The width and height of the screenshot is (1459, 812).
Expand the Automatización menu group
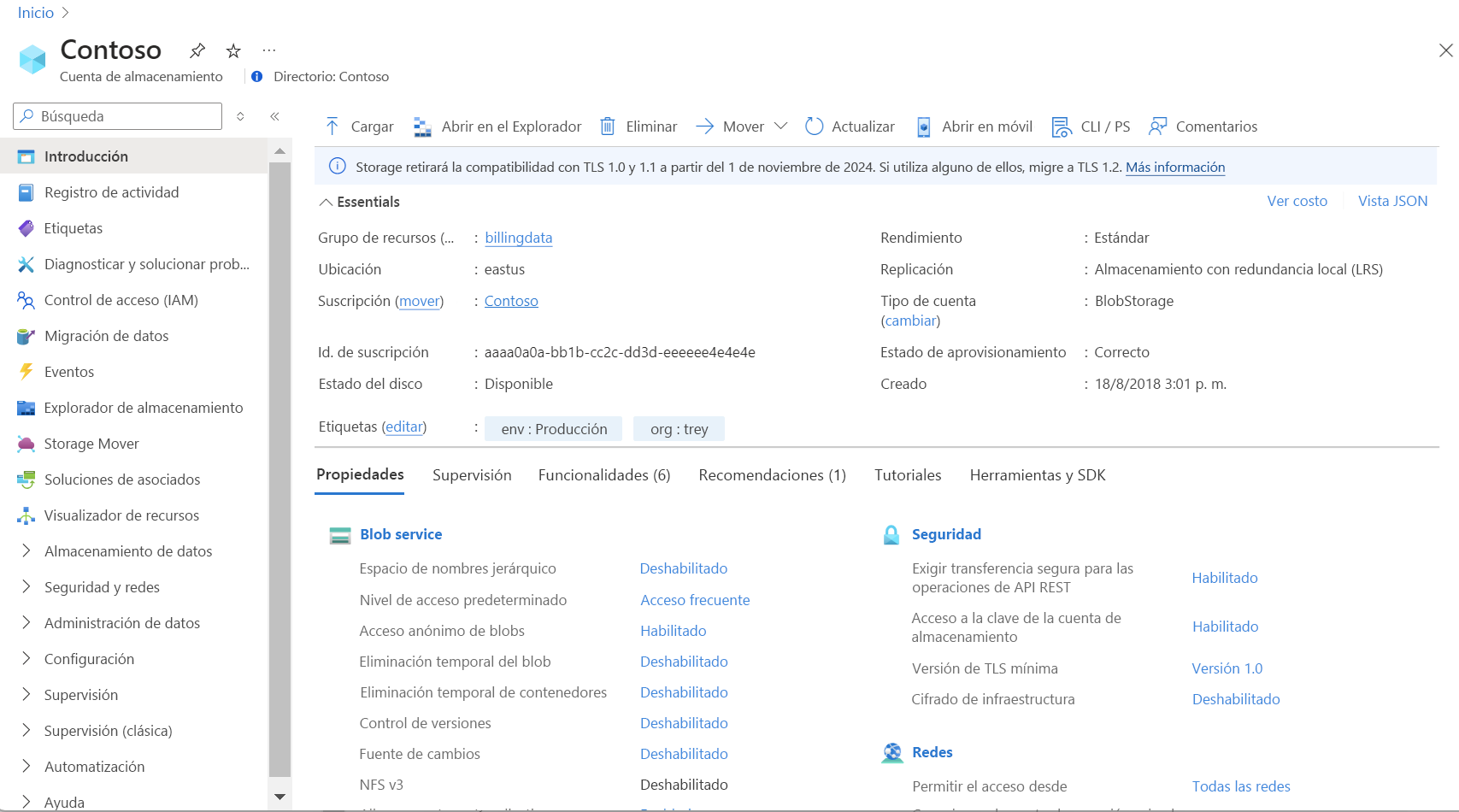[26, 766]
